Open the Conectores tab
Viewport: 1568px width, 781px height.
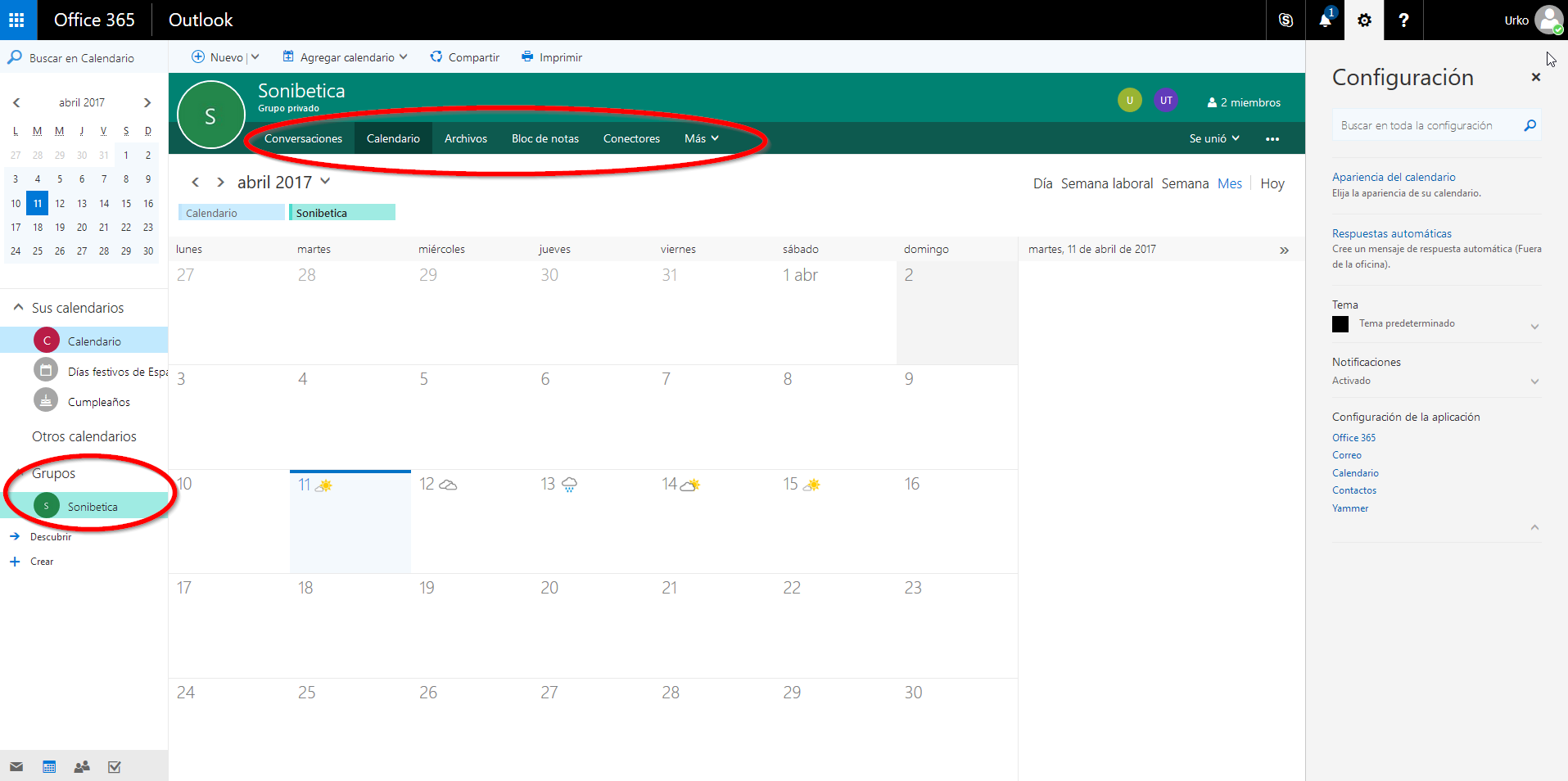[x=631, y=138]
